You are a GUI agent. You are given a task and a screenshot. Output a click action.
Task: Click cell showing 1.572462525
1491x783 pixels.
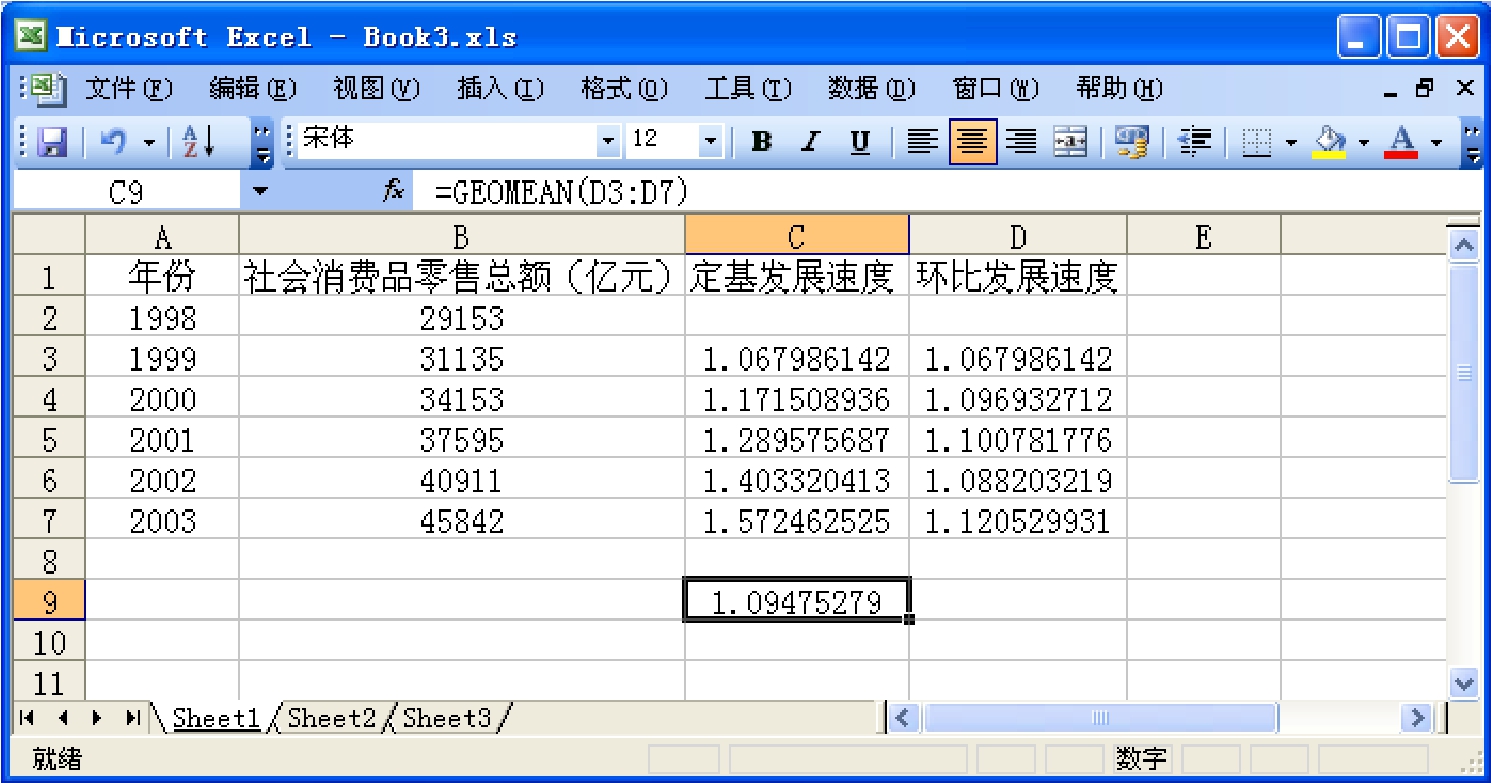(797, 521)
